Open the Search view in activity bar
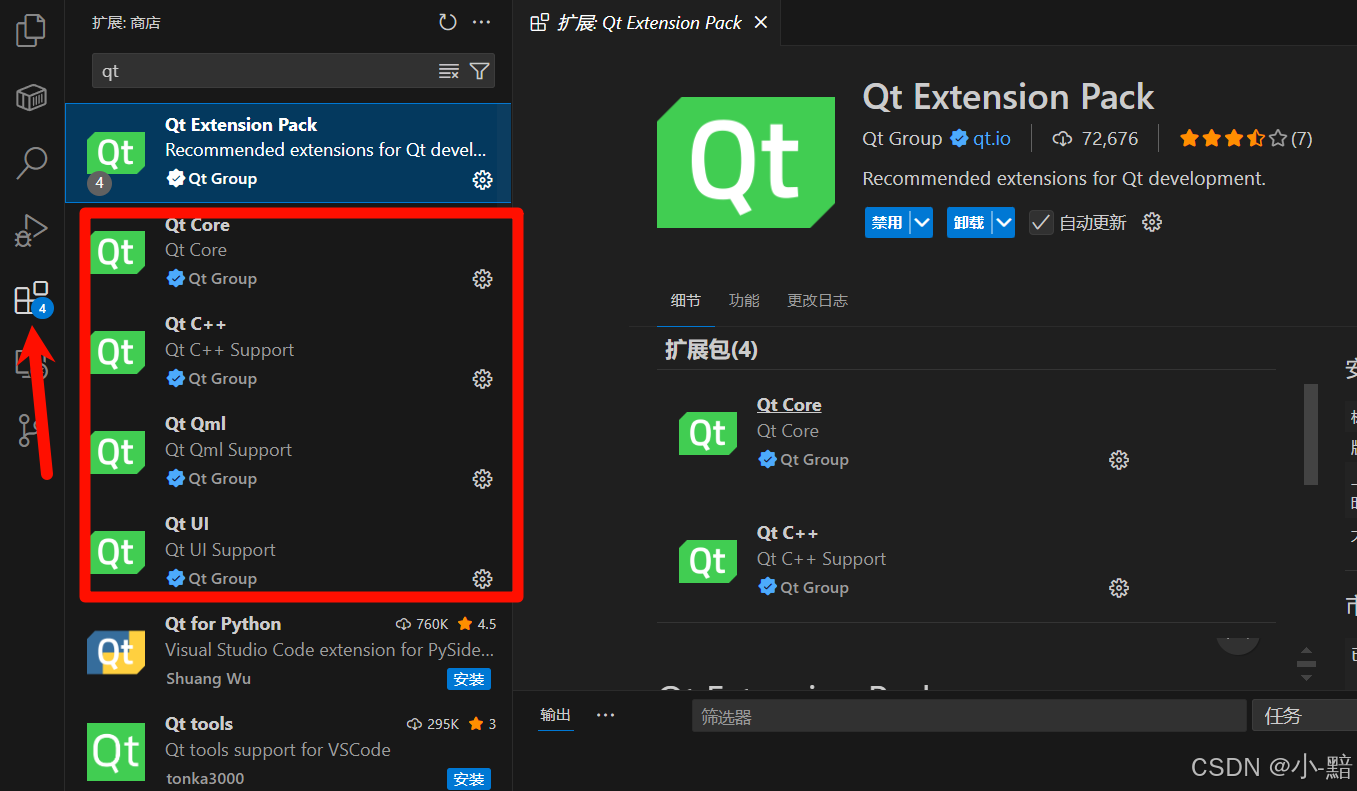 tap(31, 163)
